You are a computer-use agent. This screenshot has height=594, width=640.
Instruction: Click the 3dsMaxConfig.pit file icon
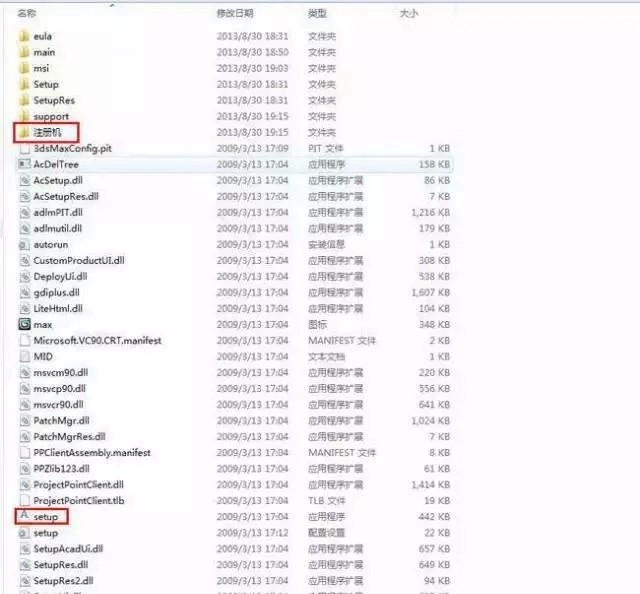click(x=24, y=149)
